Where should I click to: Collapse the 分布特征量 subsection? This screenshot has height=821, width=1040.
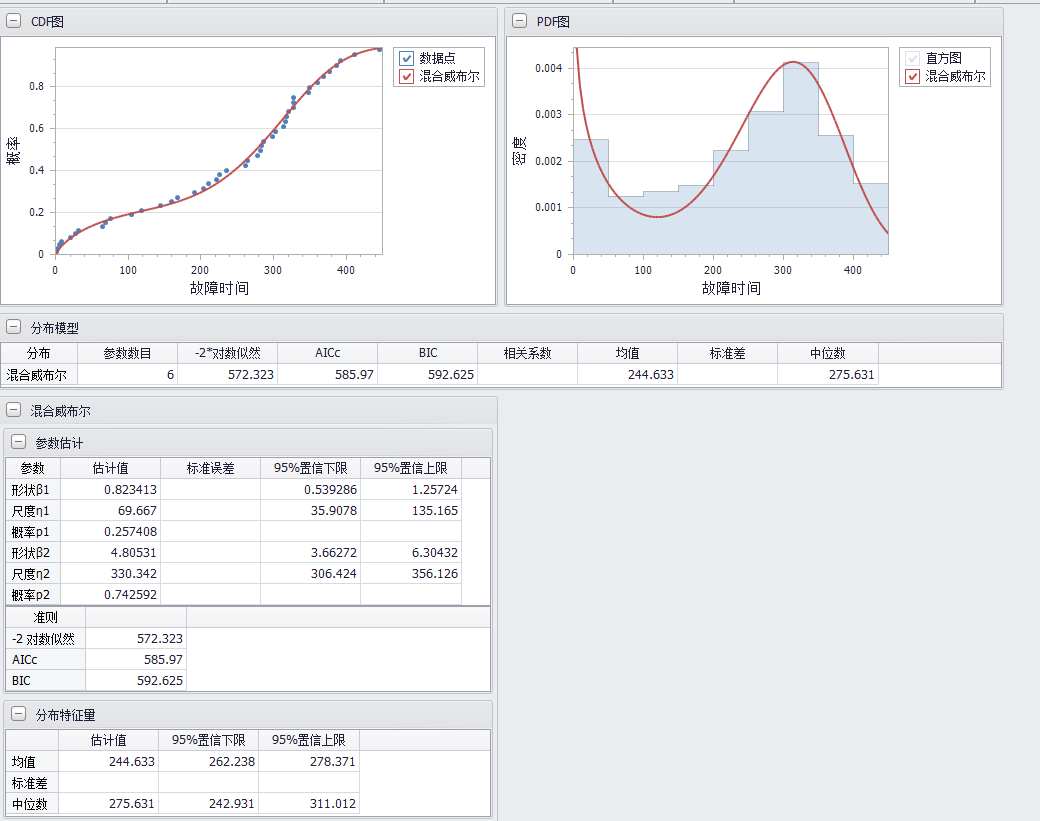[x=18, y=714]
